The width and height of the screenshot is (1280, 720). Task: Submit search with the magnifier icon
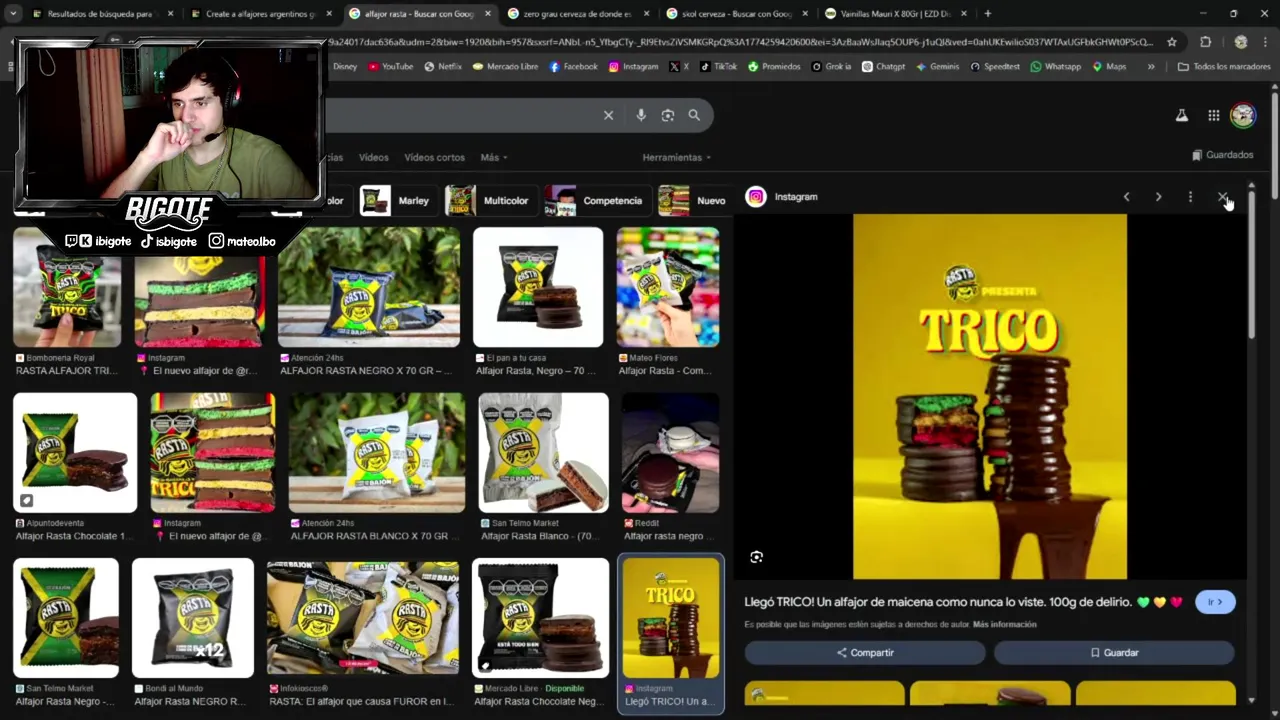point(694,115)
